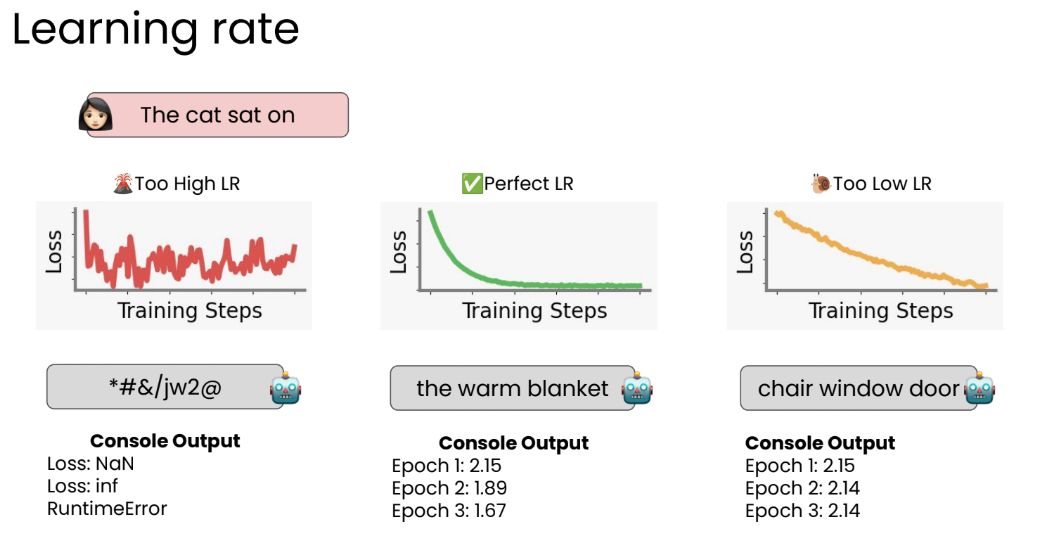Viewport: 1056px width, 537px height.
Task: Click robot icon beside the warm blanket
Action: tap(637, 388)
